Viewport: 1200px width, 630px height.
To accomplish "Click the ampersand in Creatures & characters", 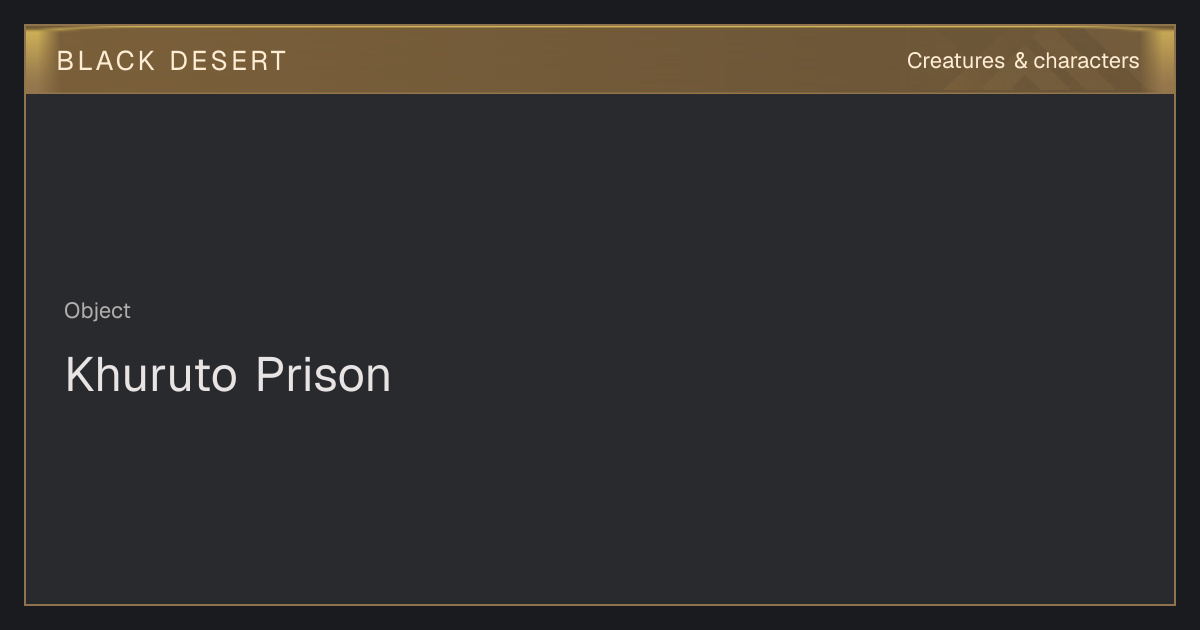I will coord(1020,61).
